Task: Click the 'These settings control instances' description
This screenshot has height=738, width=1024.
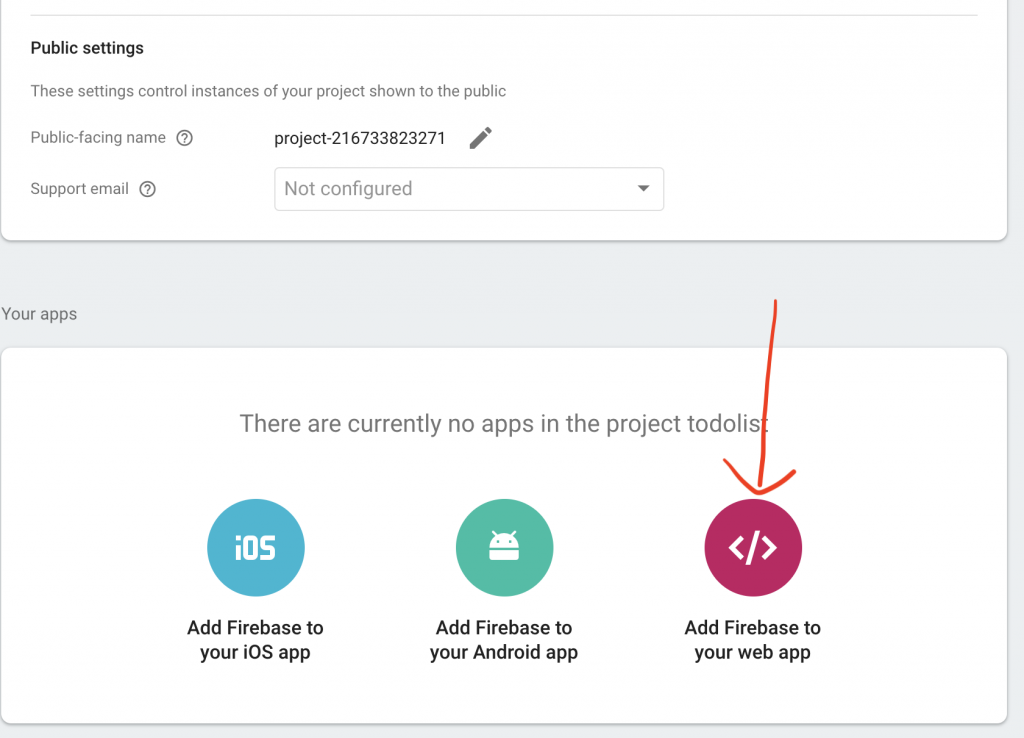Action: point(268,91)
